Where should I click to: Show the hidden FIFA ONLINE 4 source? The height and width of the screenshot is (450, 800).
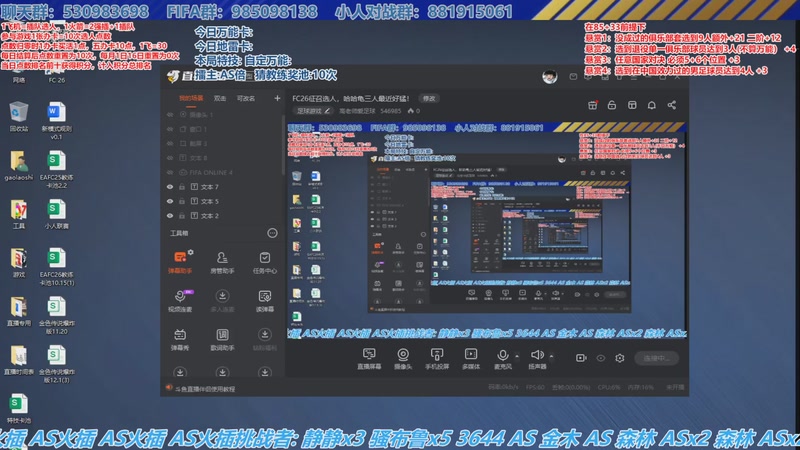pyautogui.click(x=170, y=172)
